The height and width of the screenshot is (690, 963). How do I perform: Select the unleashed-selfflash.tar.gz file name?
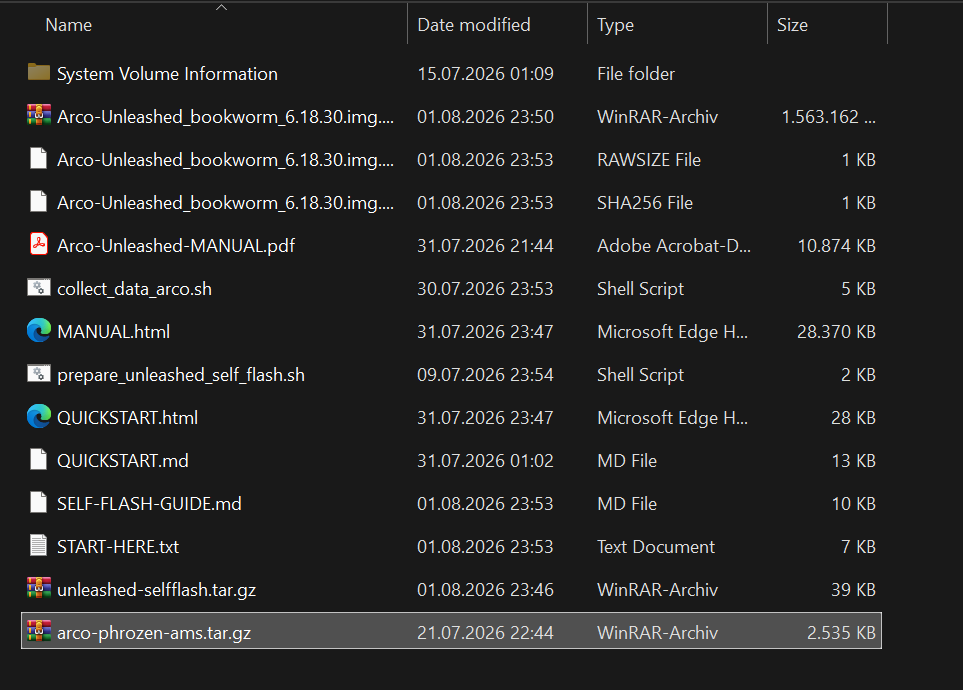(x=157, y=590)
